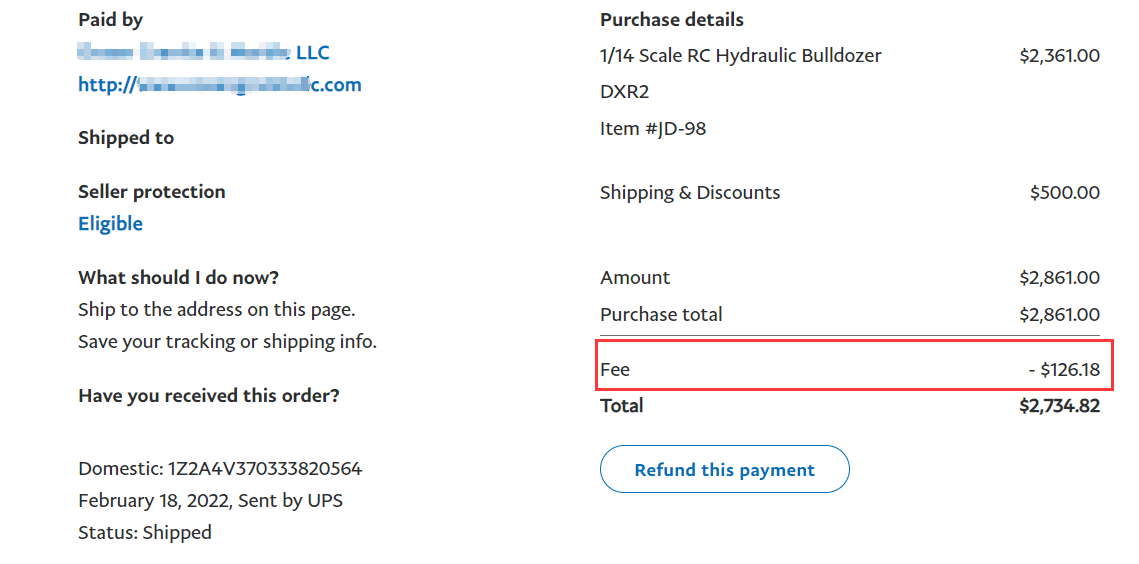Select the $500.00 shipping amount
The image size is (1139, 564).
(x=1064, y=193)
